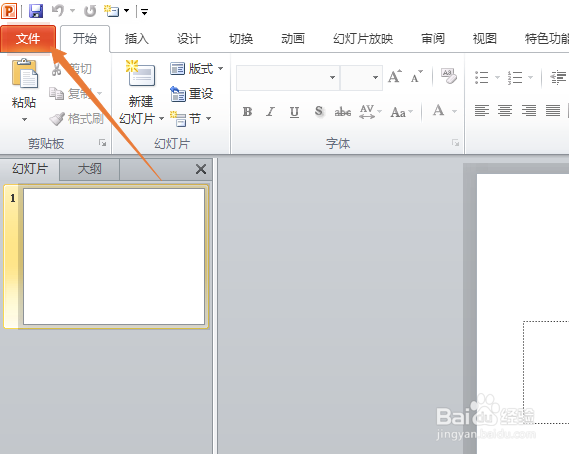The width and height of the screenshot is (569, 454).
Task: Open the 切换 transitions tab
Action: (x=241, y=38)
